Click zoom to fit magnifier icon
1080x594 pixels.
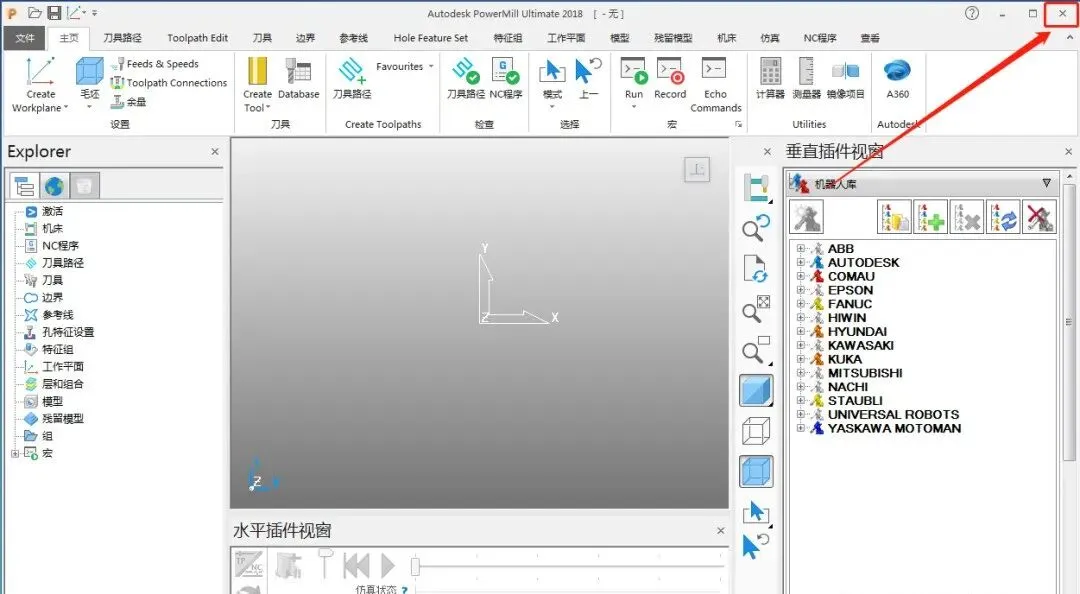click(x=756, y=311)
